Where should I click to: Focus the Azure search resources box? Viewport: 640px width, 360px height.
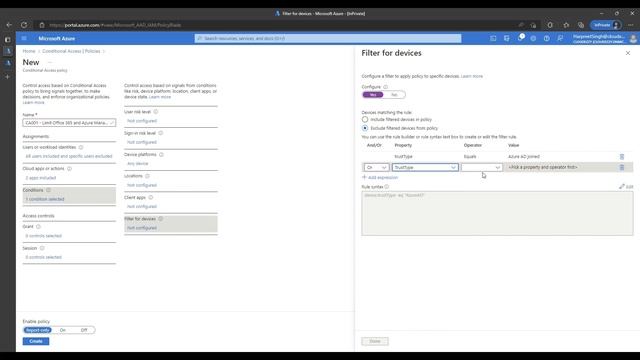pyautogui.click(x=328, y=38)
